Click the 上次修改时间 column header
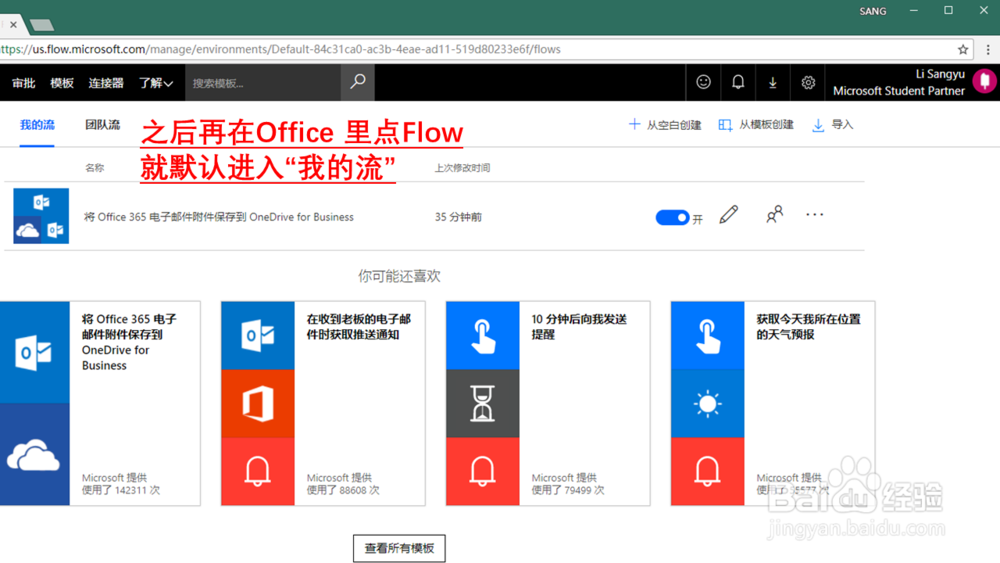Image resolution: width=1000 pixels, height=563 pixels. click(x=462, y=168)
